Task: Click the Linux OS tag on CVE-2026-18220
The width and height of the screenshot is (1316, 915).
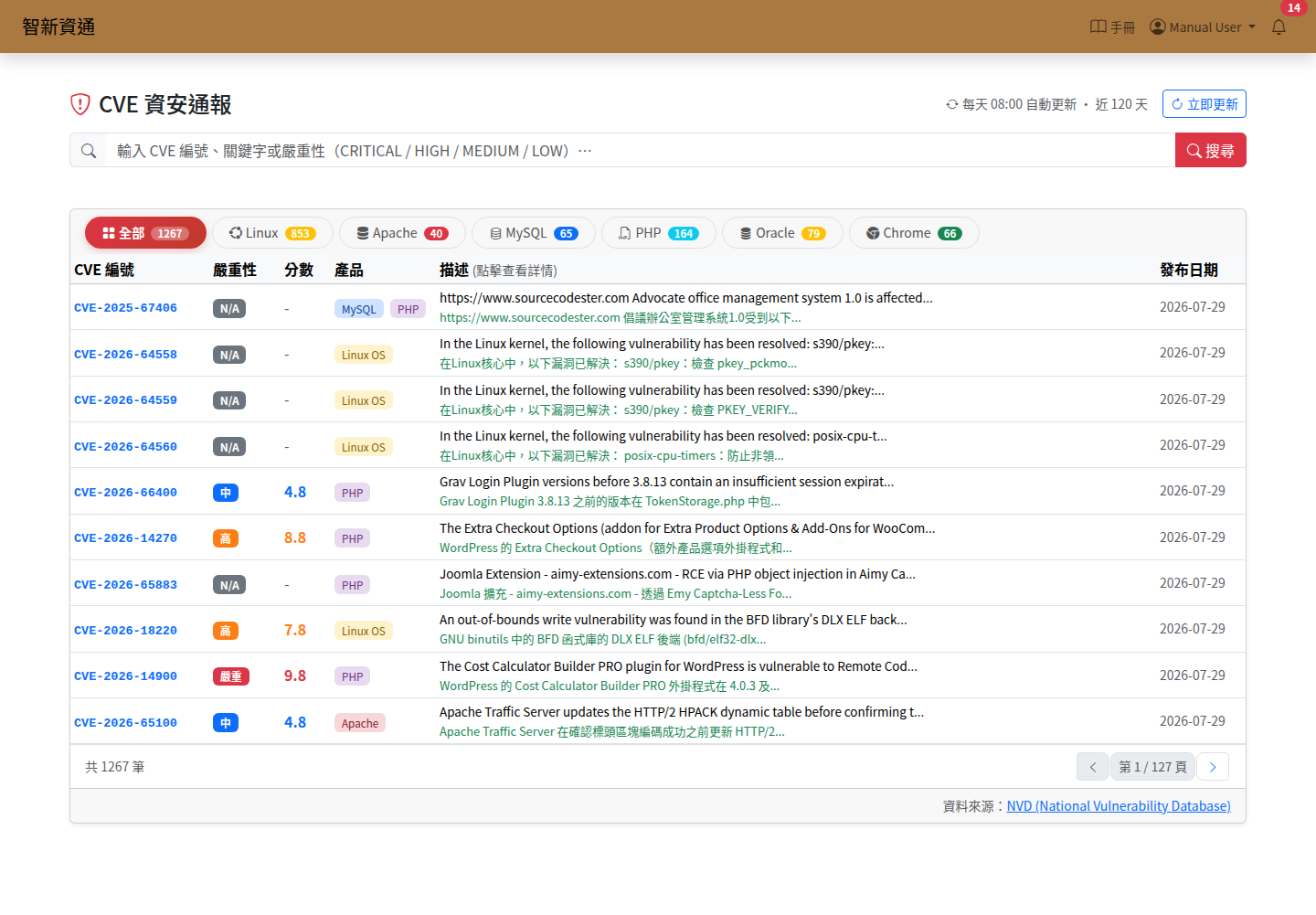Action: click(364, 631)
